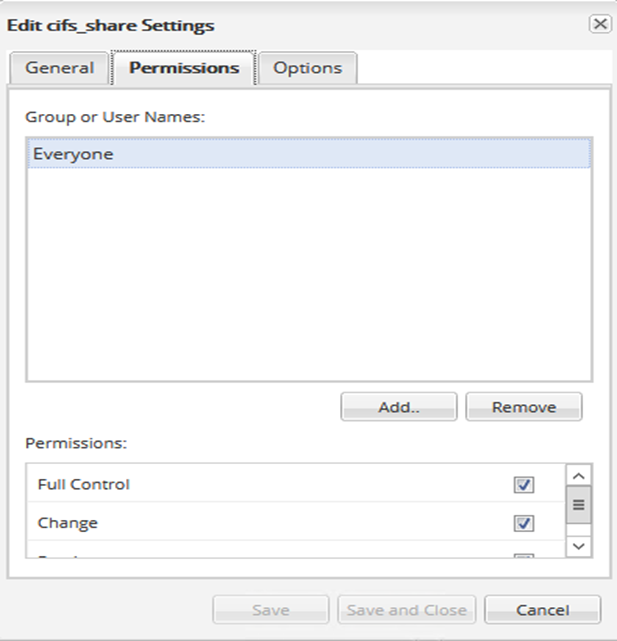Click the Full Control permission label

[84, 485]
